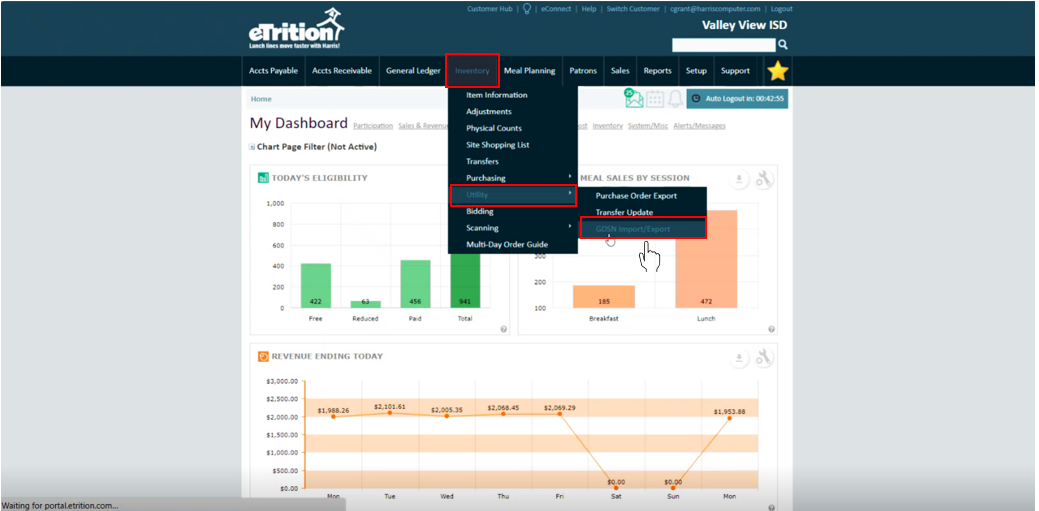Download the Meal Sales by Session chart
1039x511 pixels.
pos(740,179)
